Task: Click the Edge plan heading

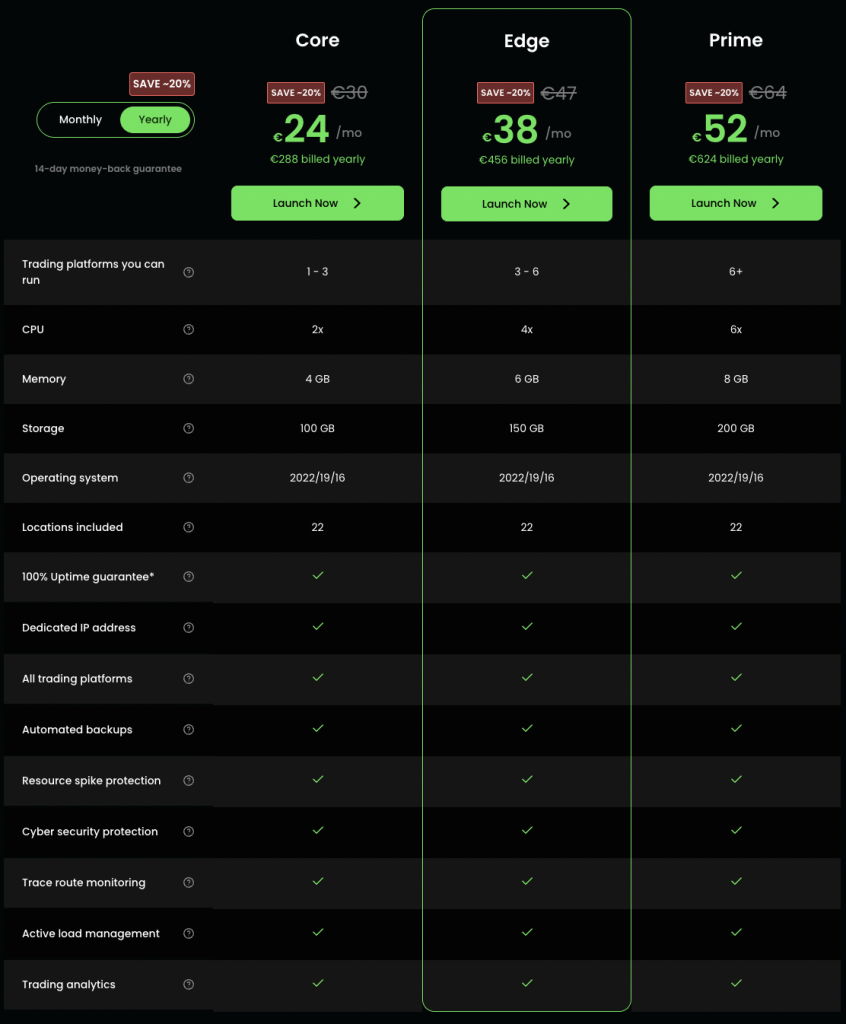Action: tap(526, 41)
